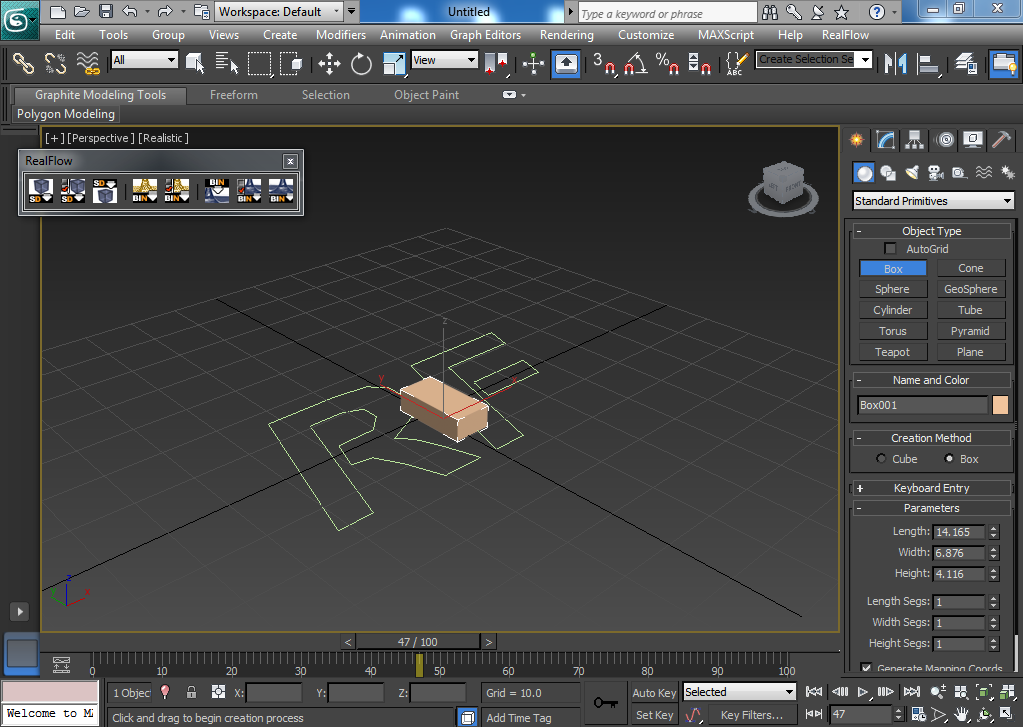This screenshot has width=1023, height=727.
Task: Click the Length value field 14.165
Action: [x=958, y=532]
